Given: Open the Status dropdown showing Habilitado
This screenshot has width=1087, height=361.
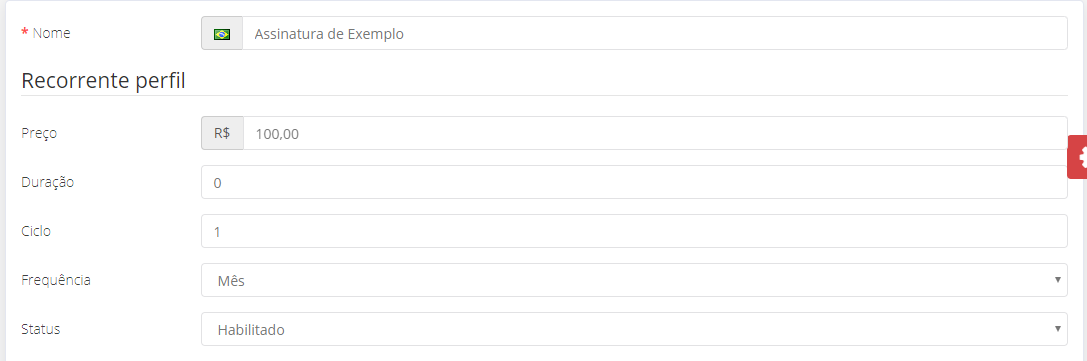Looking at the screenshot, I should coord(634,329).
